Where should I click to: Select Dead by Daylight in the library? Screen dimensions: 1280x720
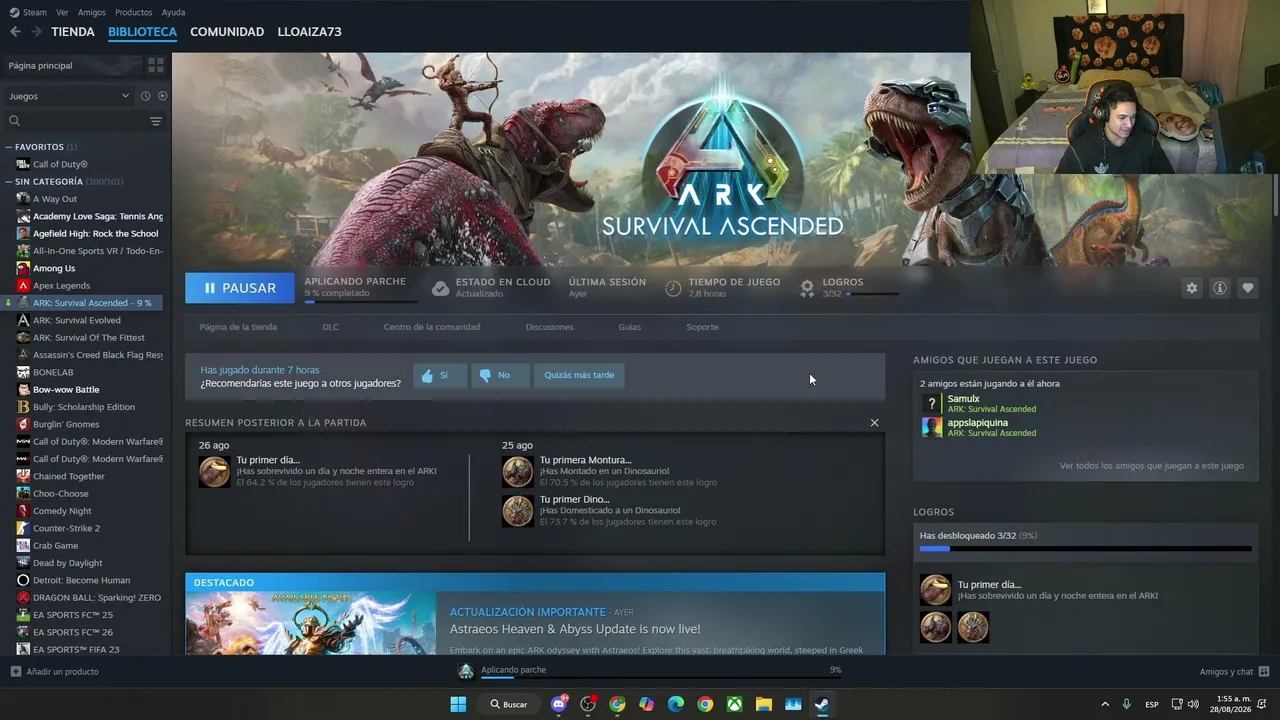[67, 563]
